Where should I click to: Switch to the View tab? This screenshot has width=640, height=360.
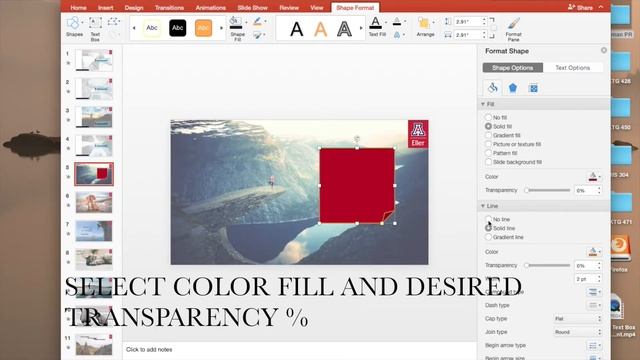click(317, 8)
